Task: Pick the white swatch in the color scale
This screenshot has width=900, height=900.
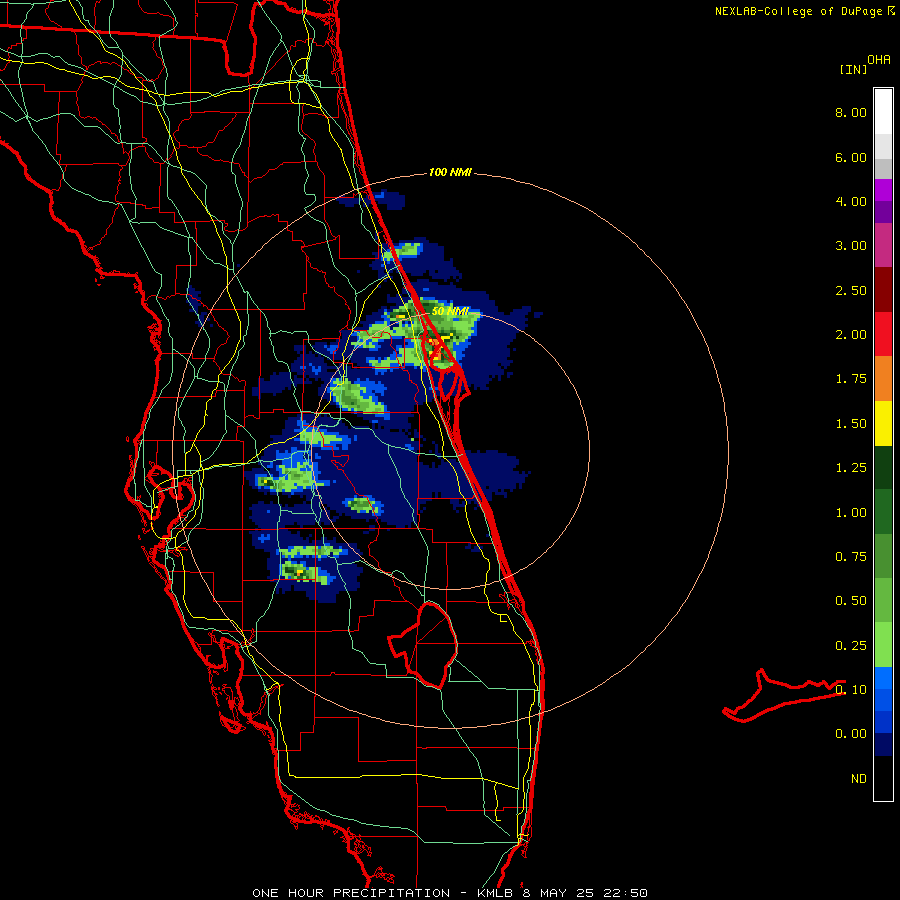Action: [x=883, y=112]
